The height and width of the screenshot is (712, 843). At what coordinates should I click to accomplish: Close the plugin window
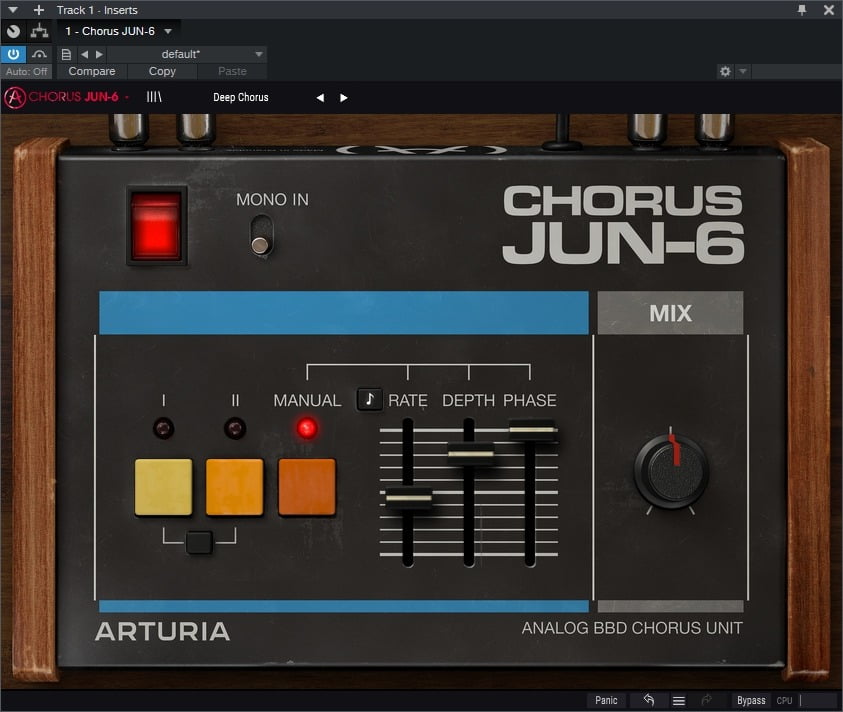point(828,10)
